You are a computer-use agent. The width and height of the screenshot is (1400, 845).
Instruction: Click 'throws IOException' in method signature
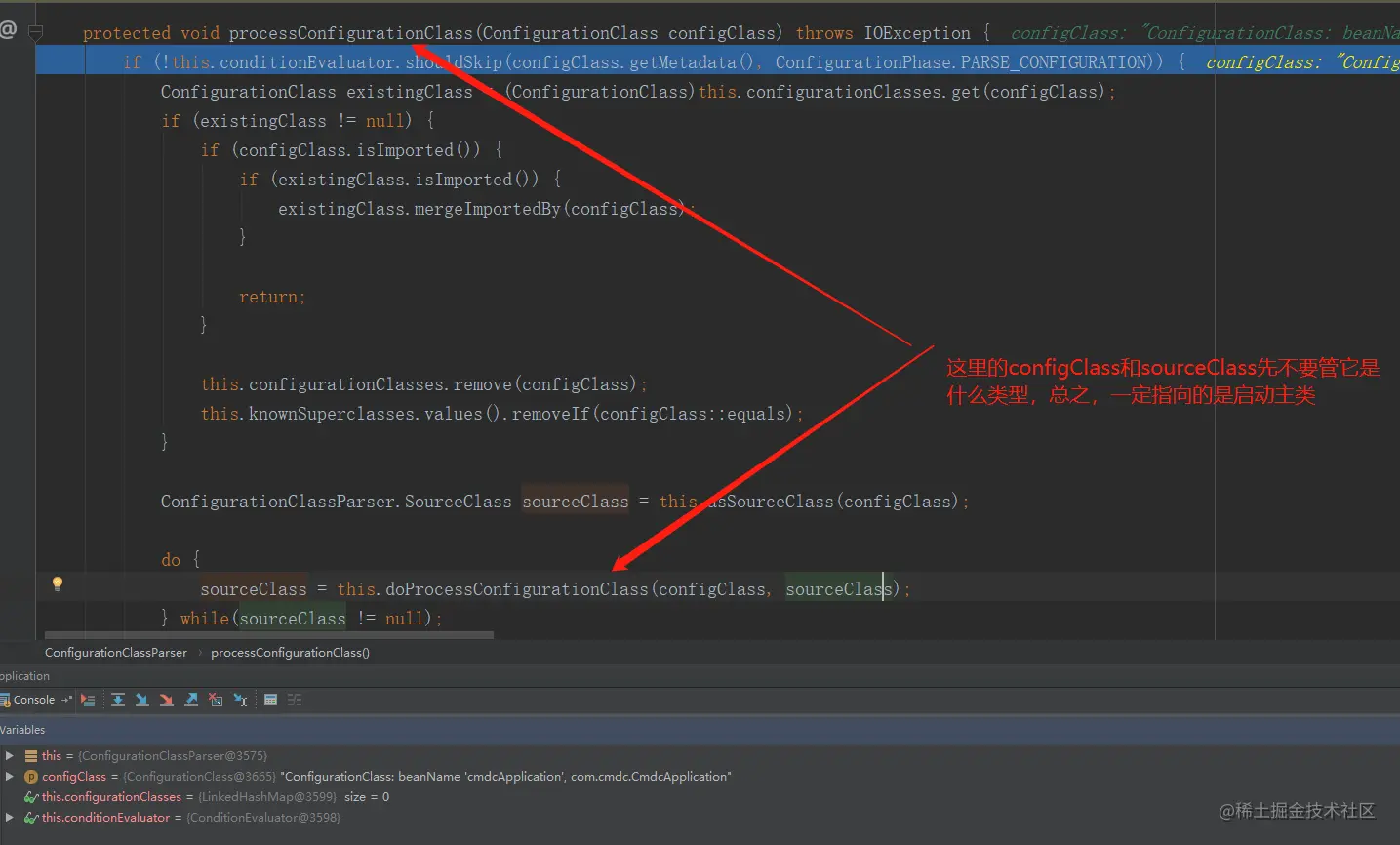tap(883, 33)
